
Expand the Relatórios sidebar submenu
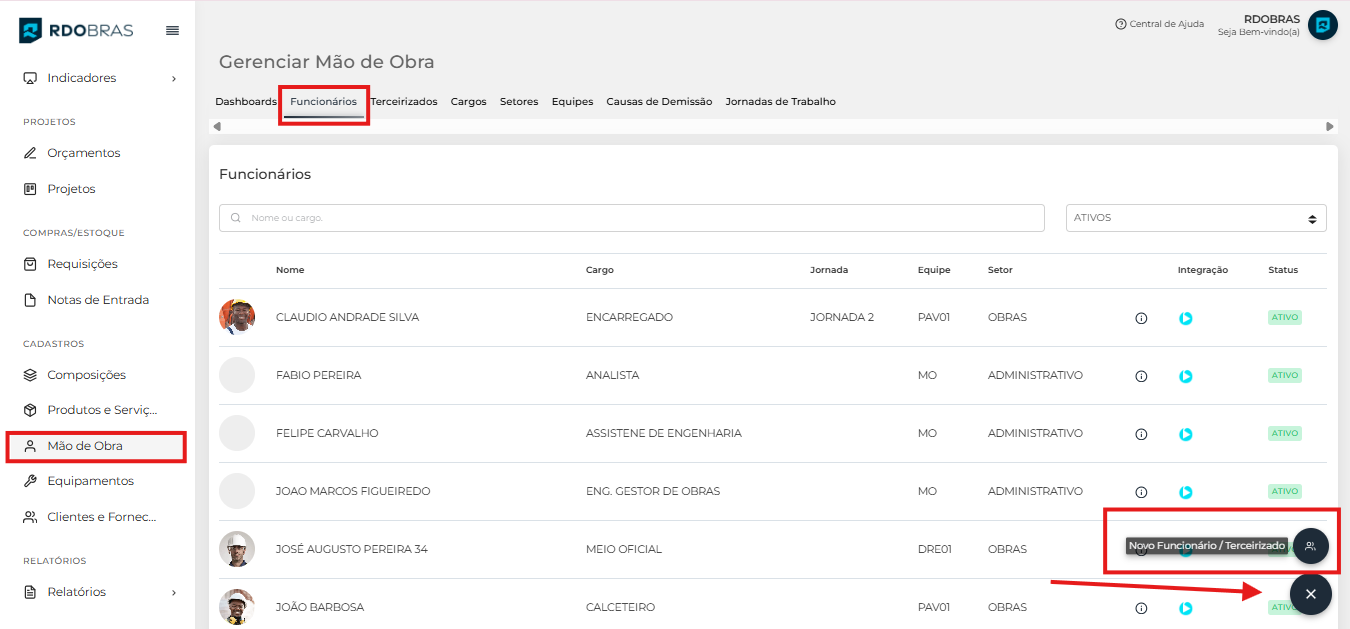pos(100,592)
